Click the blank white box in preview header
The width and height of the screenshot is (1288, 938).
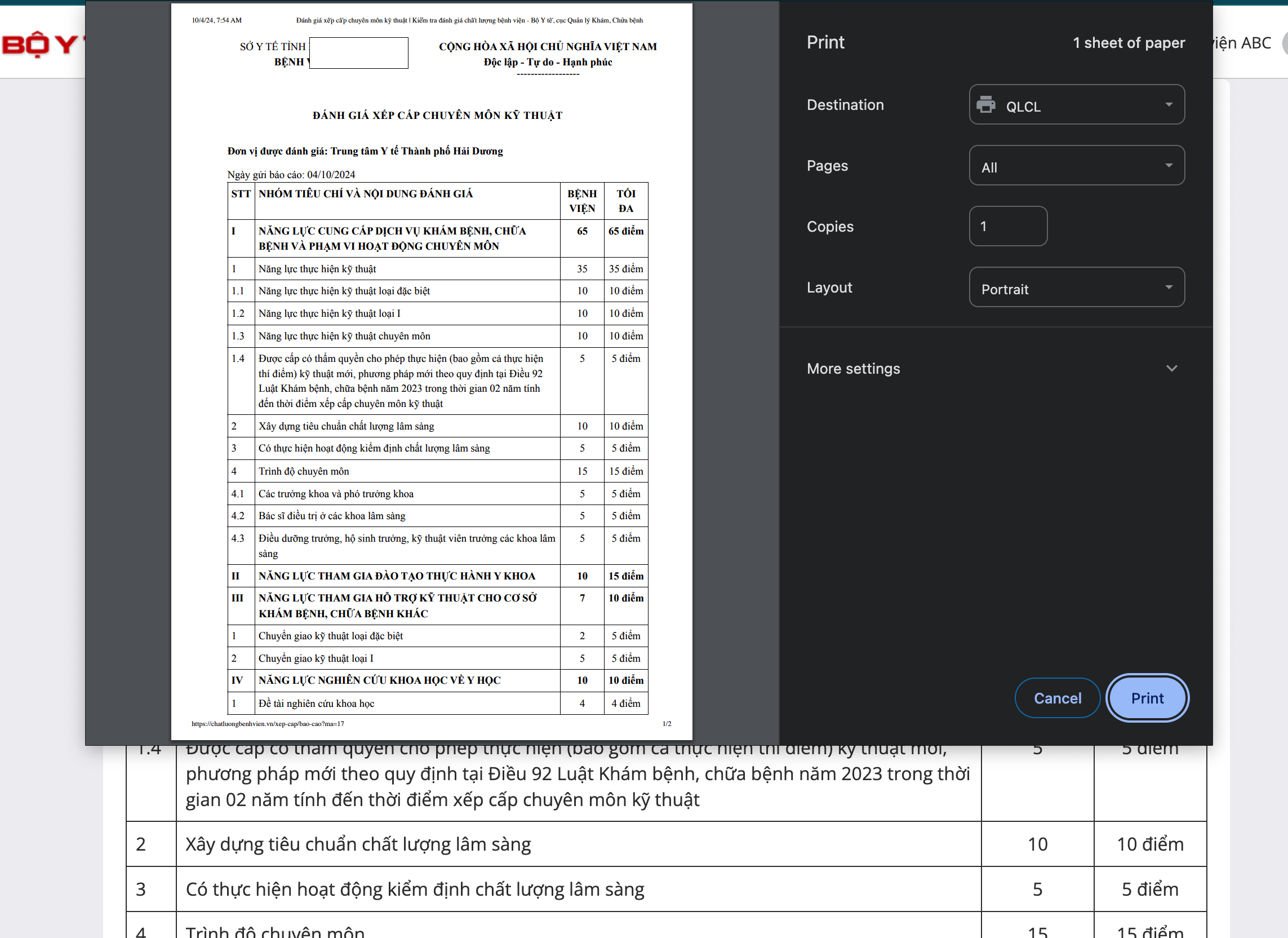(x=358, y=54)
